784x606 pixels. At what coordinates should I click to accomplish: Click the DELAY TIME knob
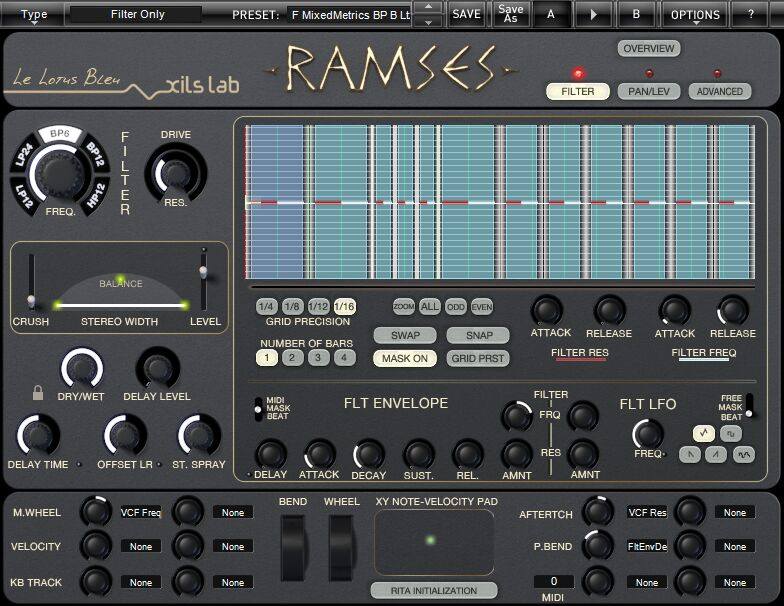(38, 436)
